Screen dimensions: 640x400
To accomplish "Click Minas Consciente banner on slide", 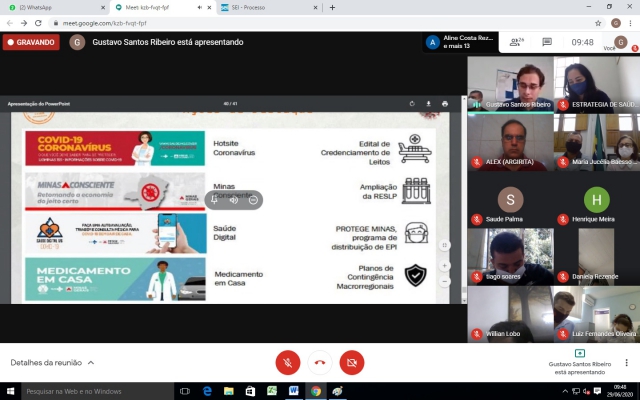I will (x=115, y=191).
